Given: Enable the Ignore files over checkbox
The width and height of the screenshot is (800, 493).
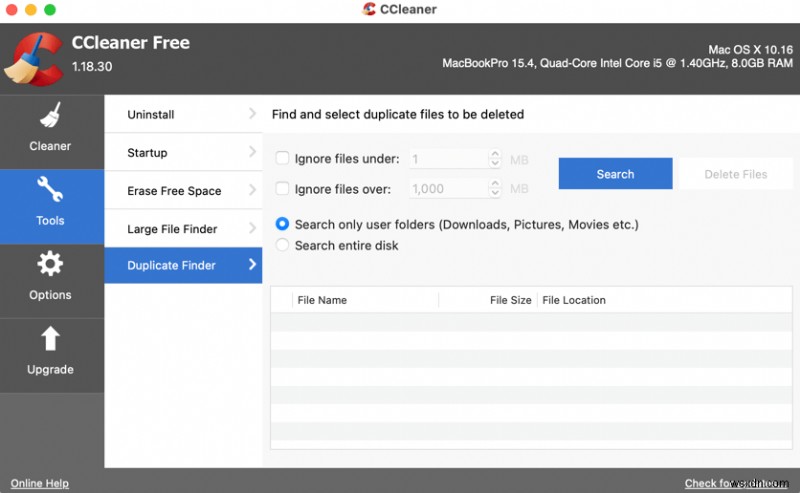Looking at the screenshot, I should [x=282, y=188].
